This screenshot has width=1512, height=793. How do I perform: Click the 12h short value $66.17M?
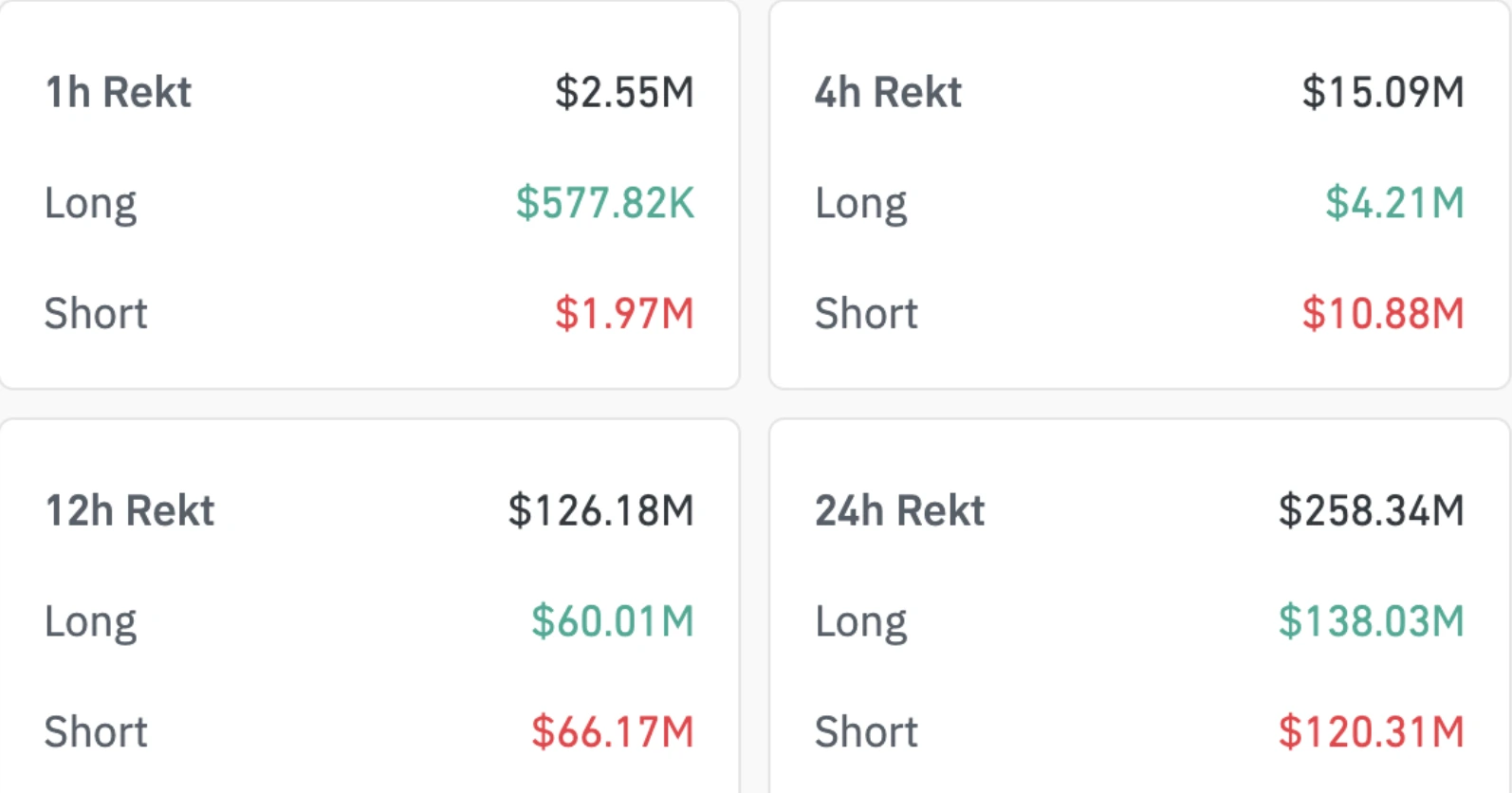click(x=613, y=732)
